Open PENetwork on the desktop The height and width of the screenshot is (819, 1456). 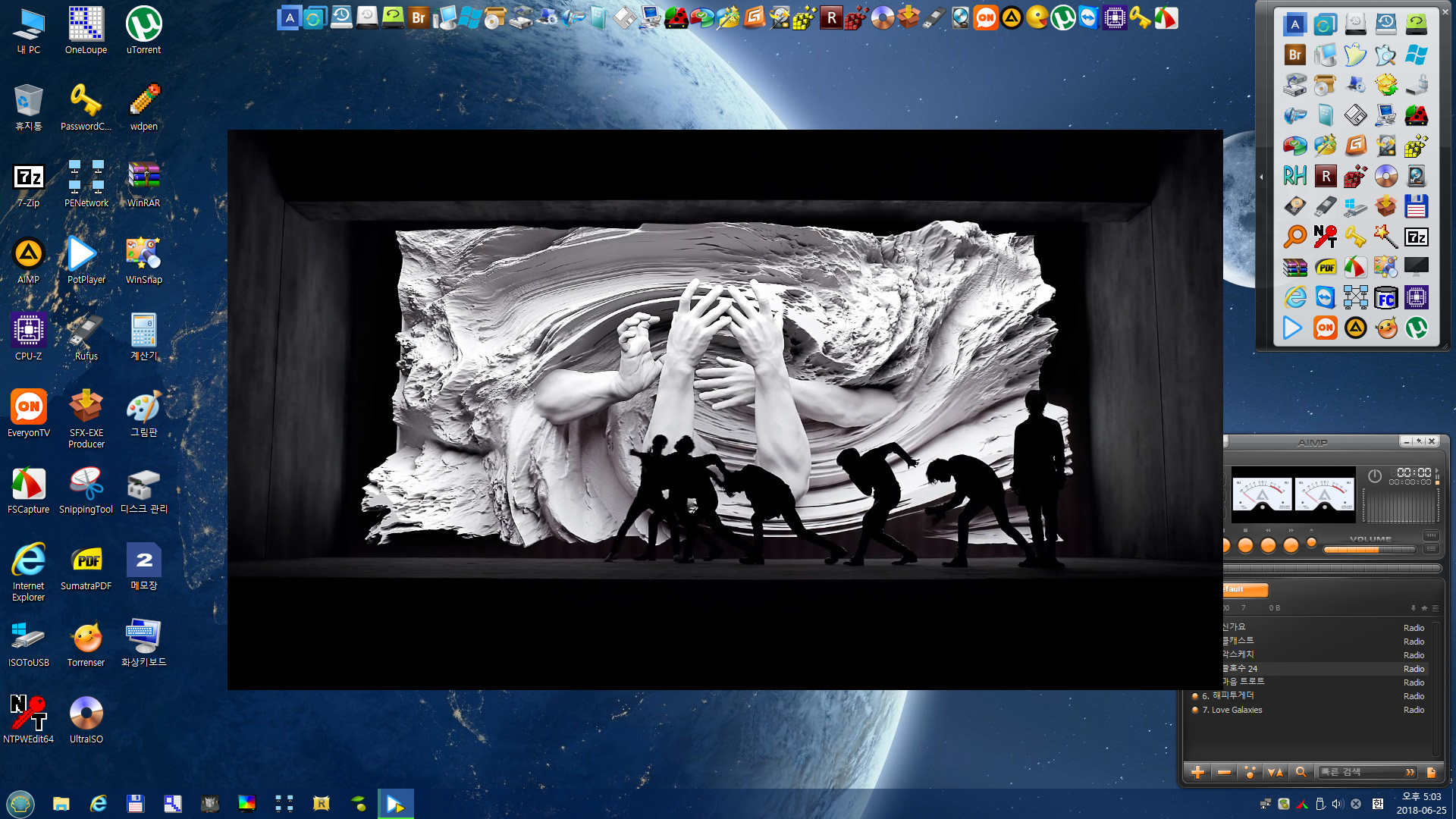click(x=86, y=184)
